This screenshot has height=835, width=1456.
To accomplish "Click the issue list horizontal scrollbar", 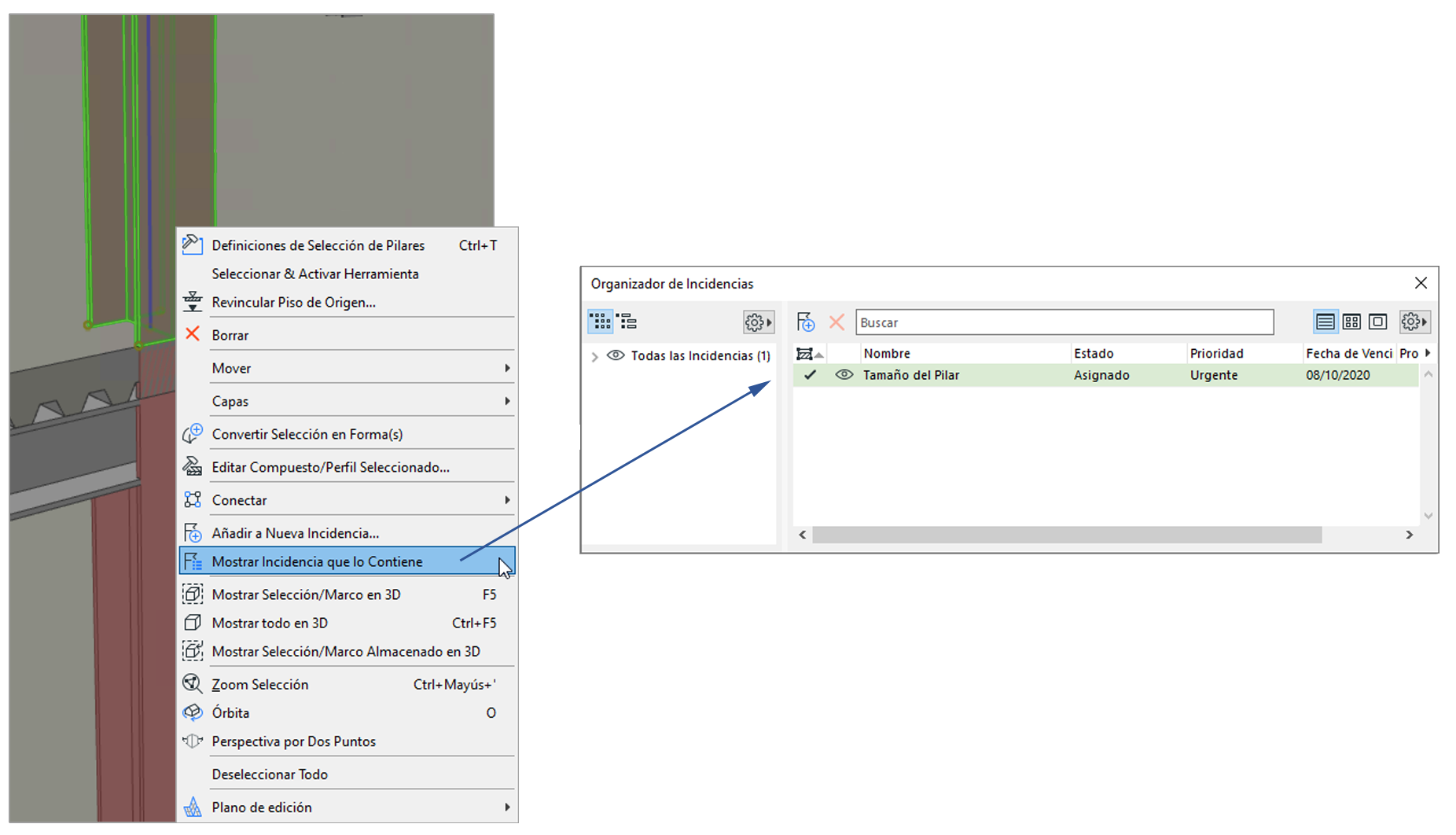I will click(x=1067, y=535).
